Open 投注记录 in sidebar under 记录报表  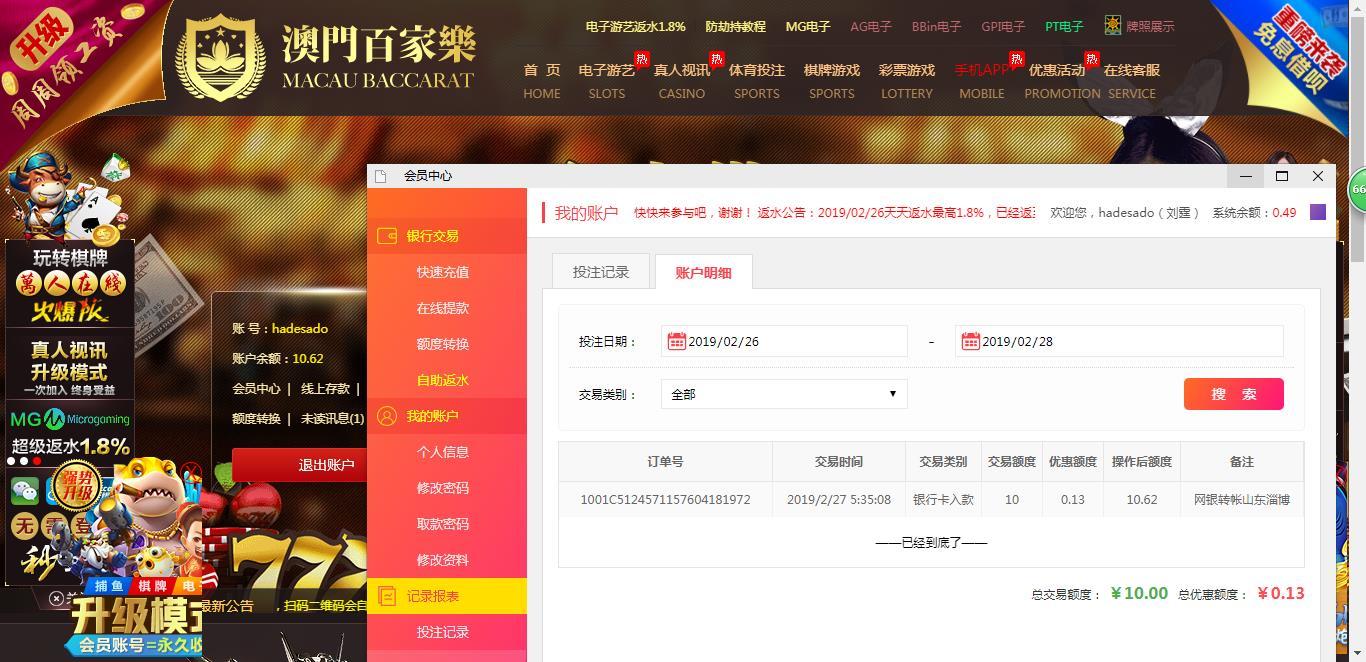click(x=443, y=632)
